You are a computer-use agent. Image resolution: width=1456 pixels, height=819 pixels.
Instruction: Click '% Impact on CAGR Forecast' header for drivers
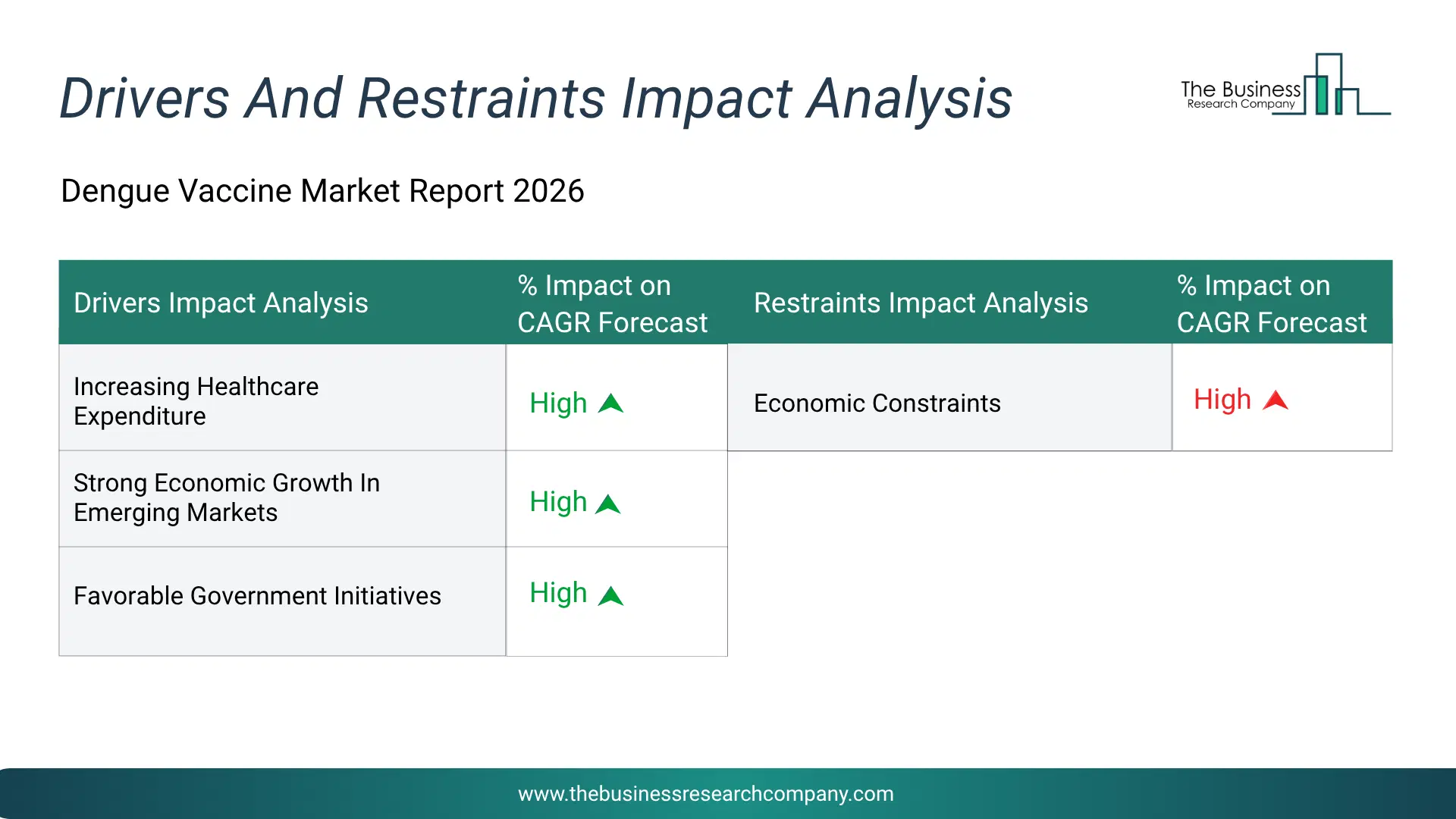click(x=617, y=303)
